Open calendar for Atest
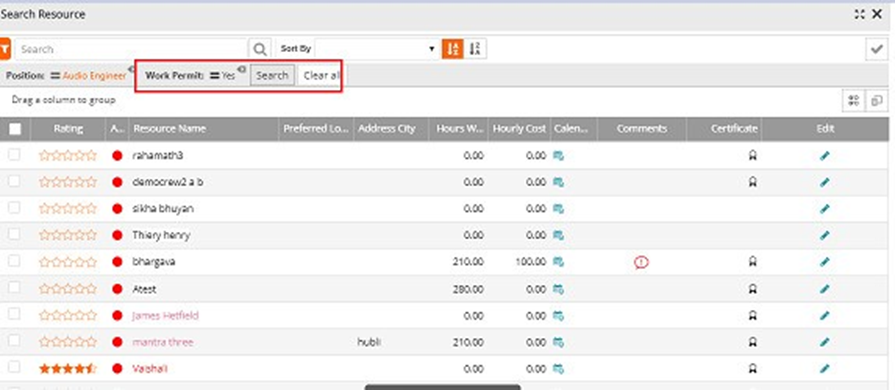The image size is (895, 390). [559, 289]
